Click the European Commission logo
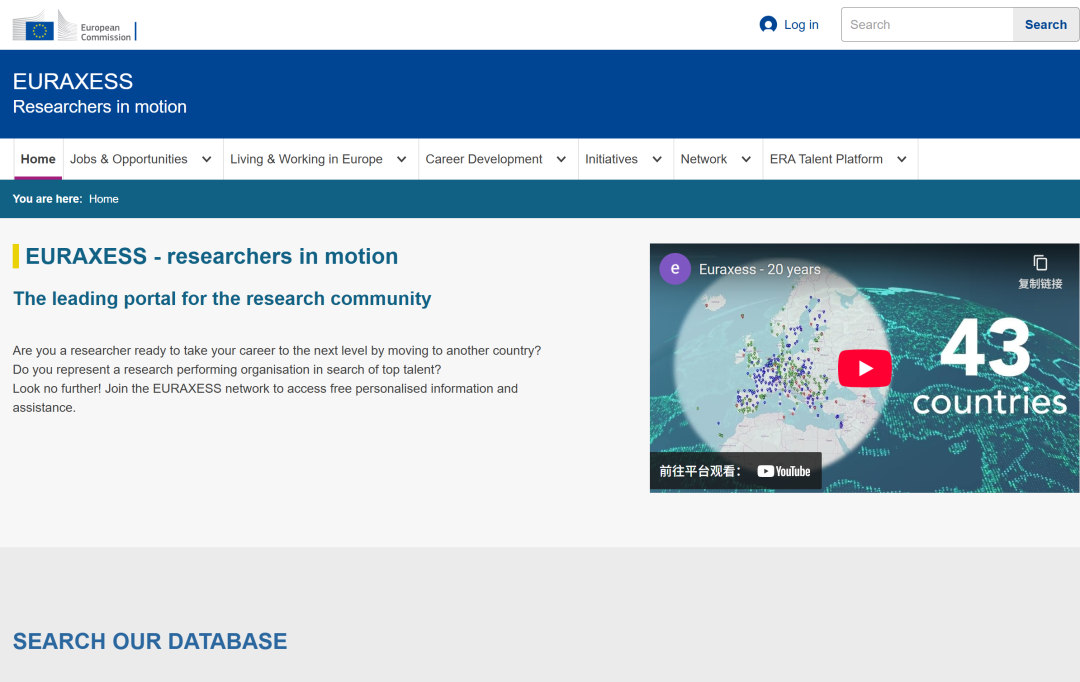The width and height of the screenshot is (1080, 682). (x=74, y=25)
